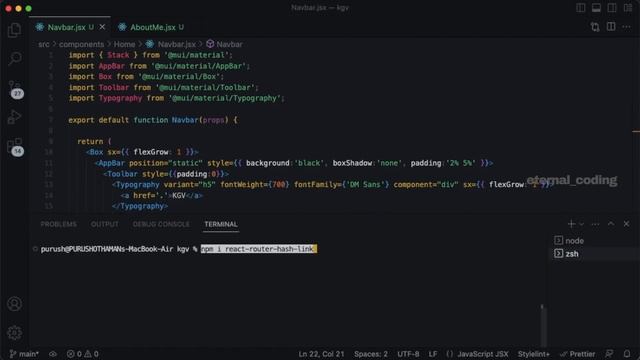Screen dimensions: 640x360
Task: Toggle secondary side bar layout icon
Action: [x=612, y=8]
